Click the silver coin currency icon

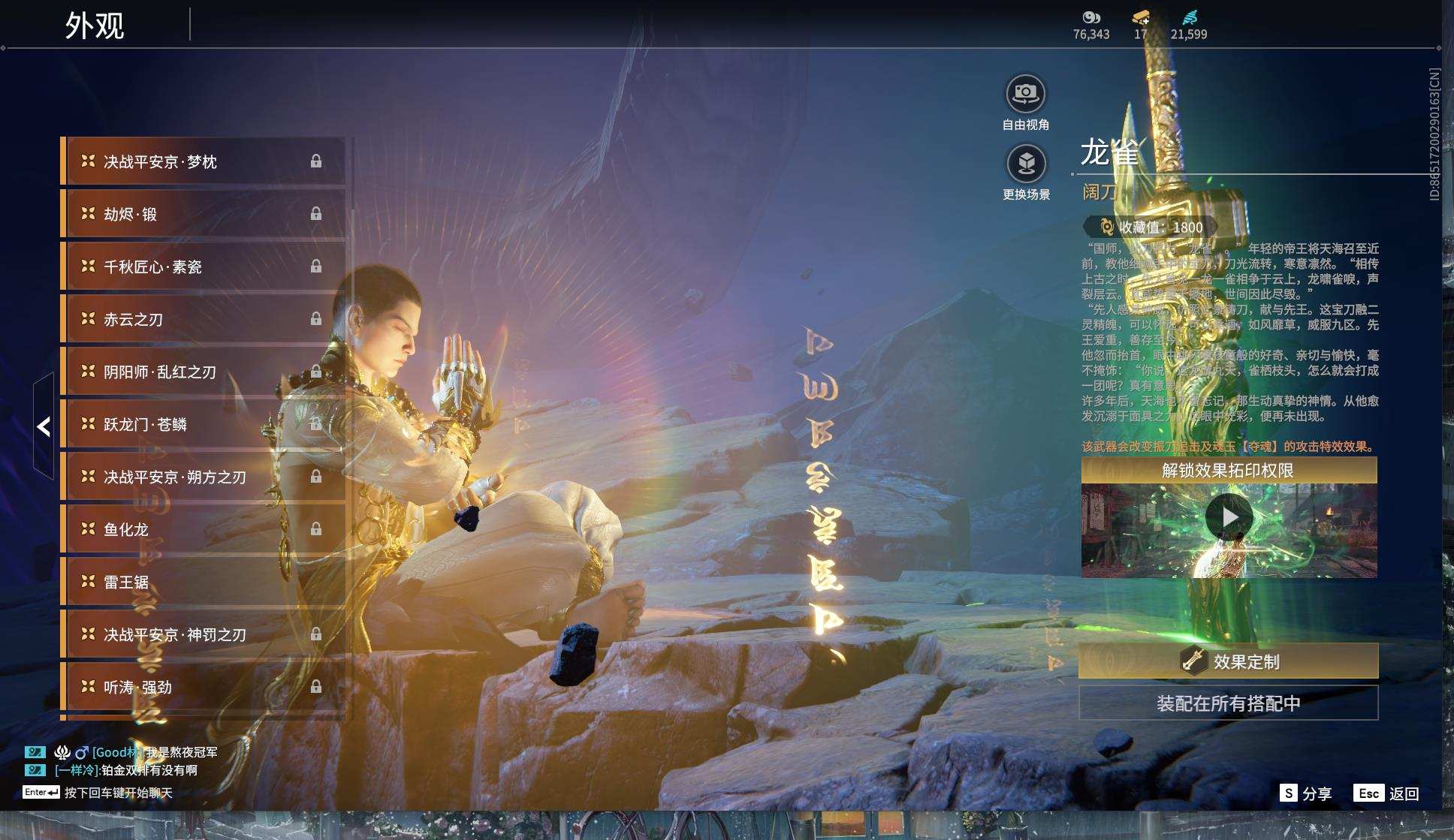[x=1091, y=17]
